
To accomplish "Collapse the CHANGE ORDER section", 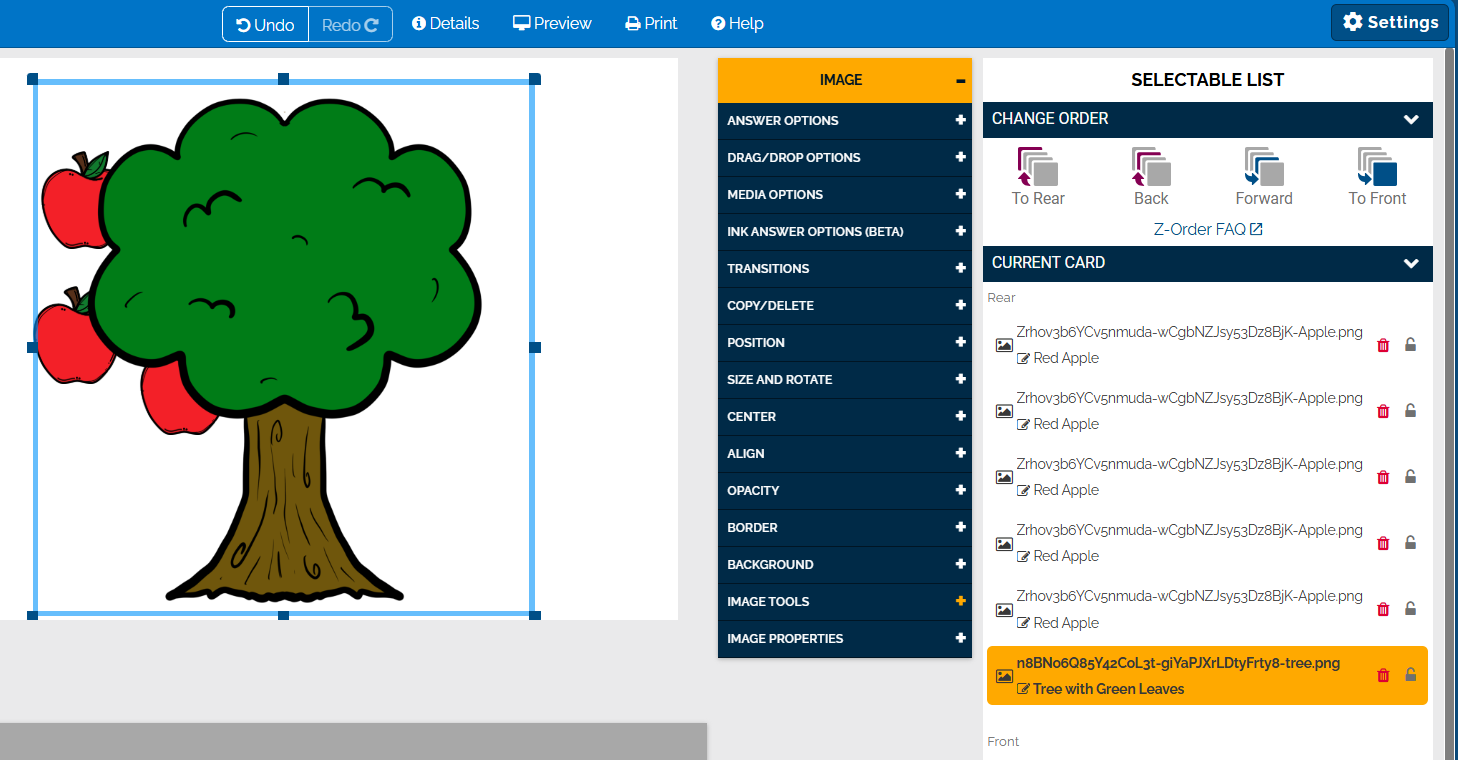I will click(1411, 119).
